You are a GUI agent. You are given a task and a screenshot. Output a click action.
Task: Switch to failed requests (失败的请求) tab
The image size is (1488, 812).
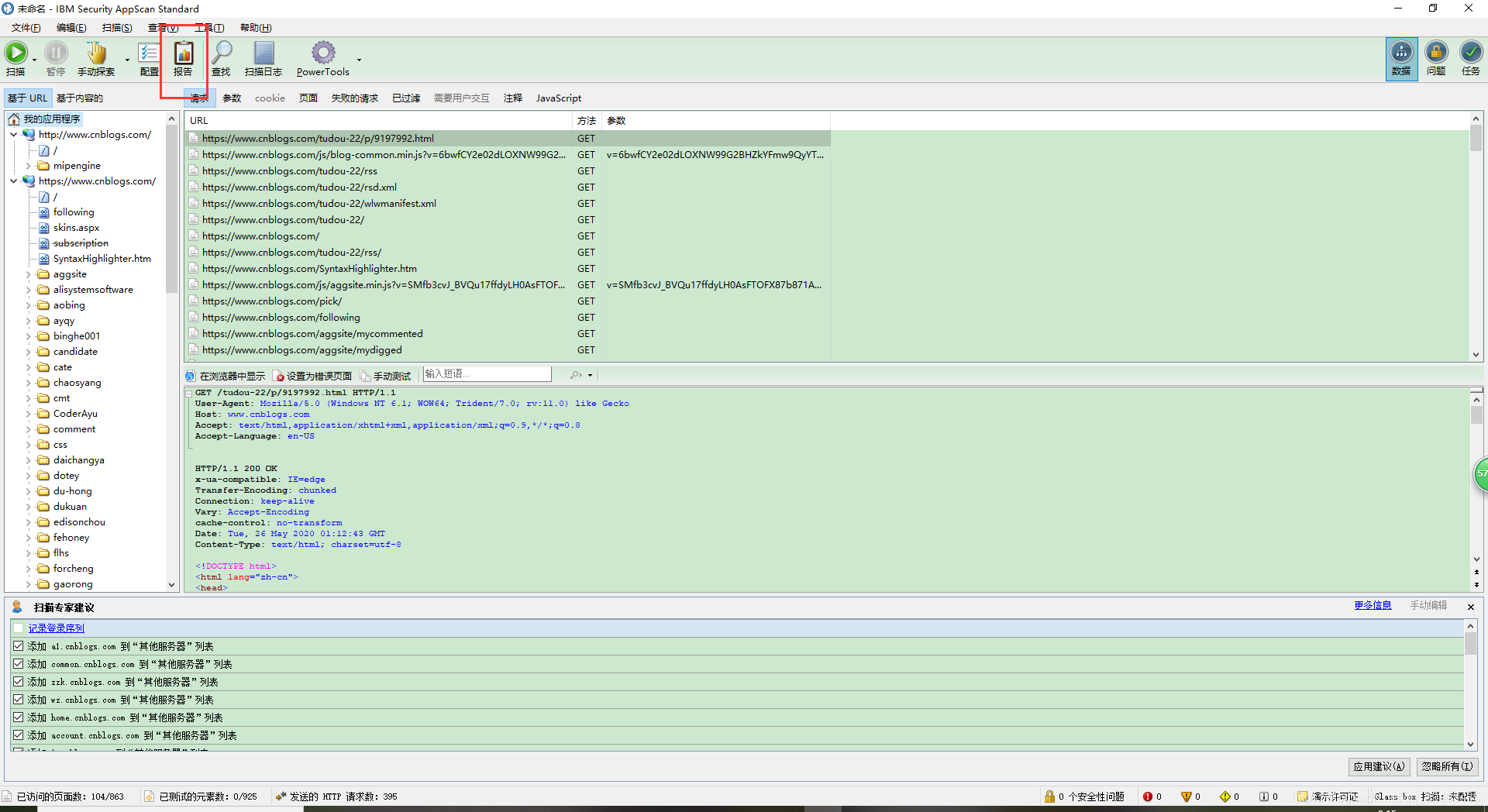coord(355,98)
